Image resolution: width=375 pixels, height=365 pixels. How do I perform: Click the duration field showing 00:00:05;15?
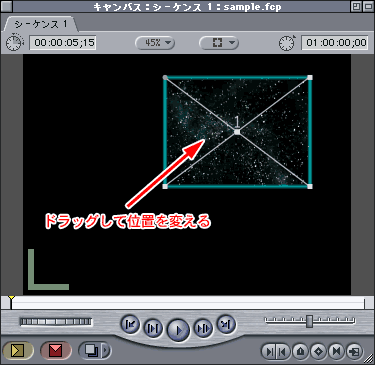[x=63, y=43]
